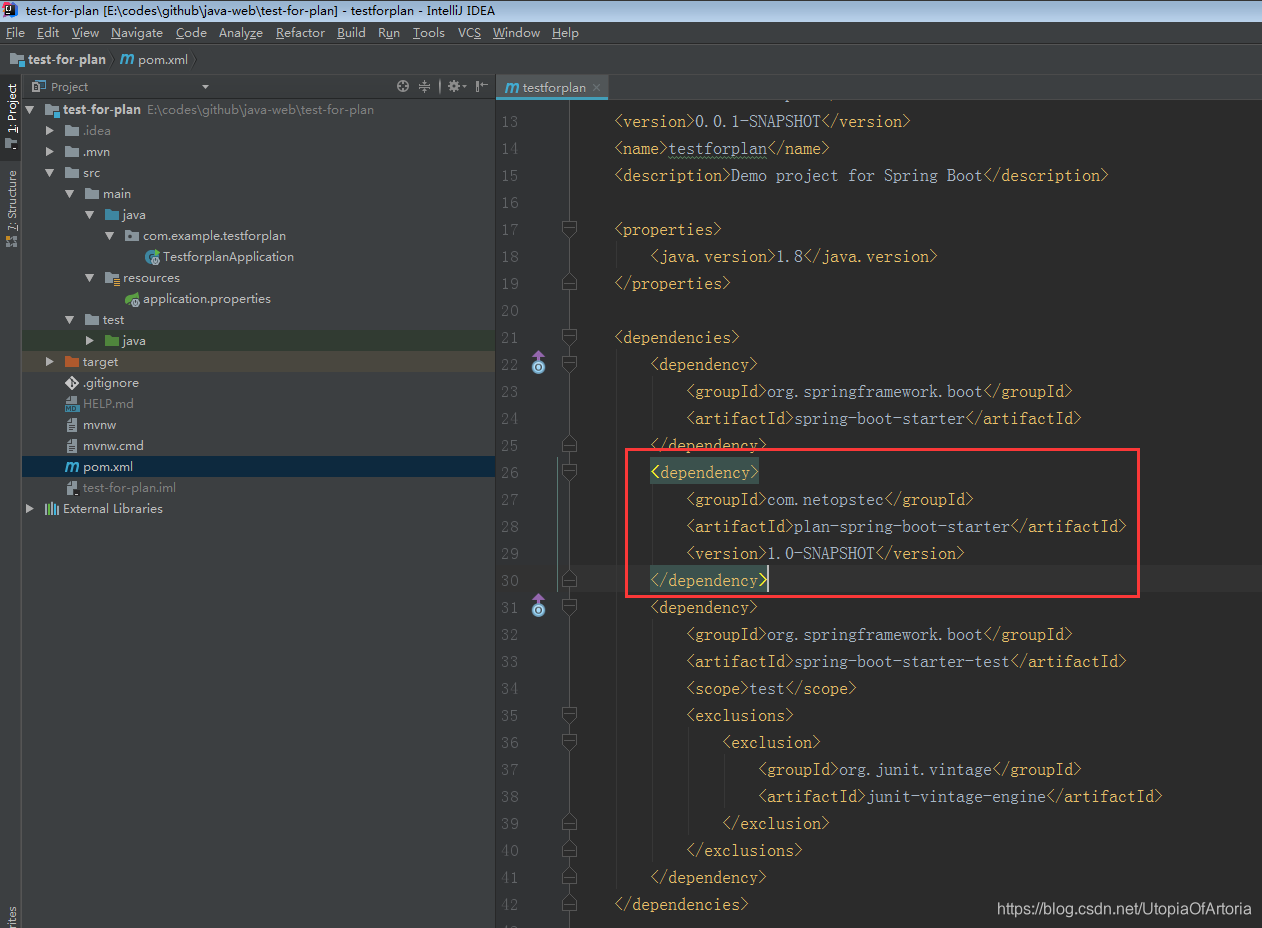Click the com.example.testforplan package icon
1262x928 pixels.
(x=132, y=236)
